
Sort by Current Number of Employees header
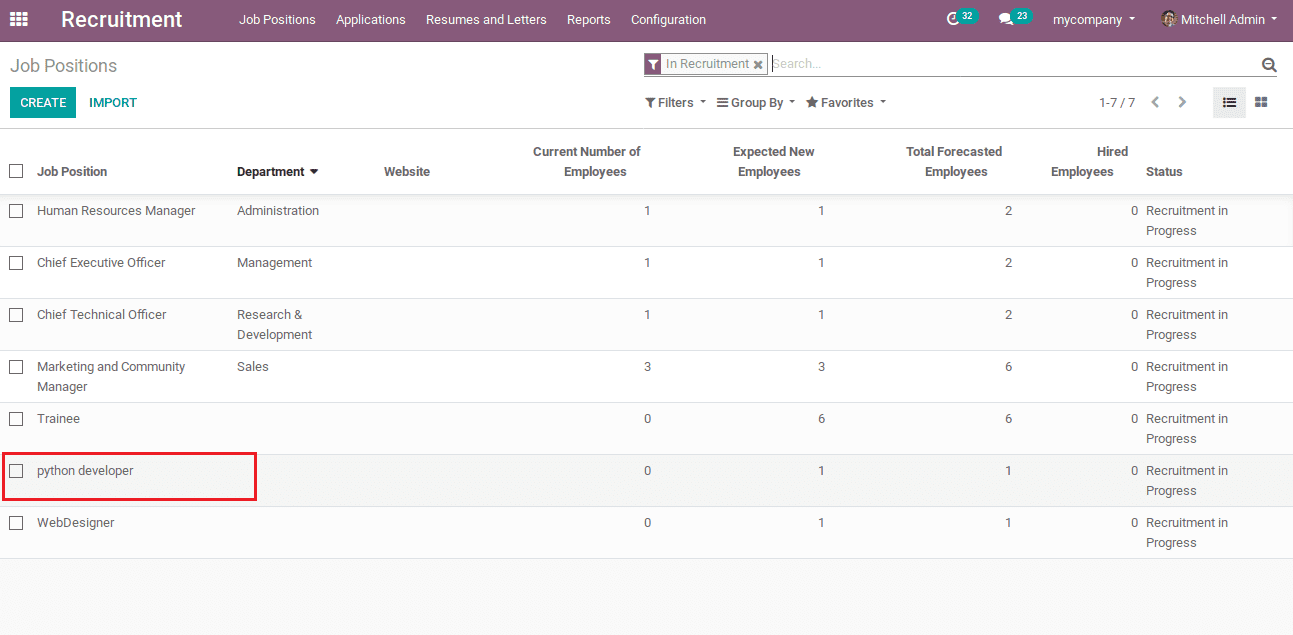pos(586,162)
